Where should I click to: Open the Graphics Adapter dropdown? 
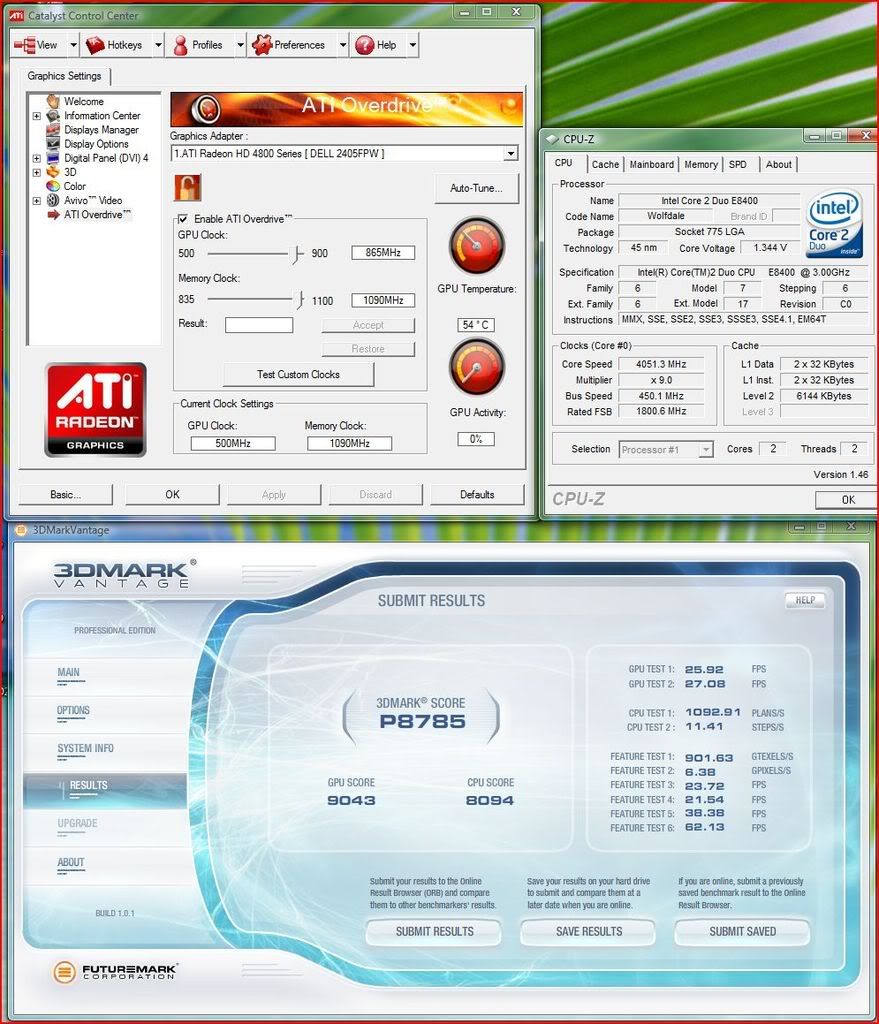510,153
